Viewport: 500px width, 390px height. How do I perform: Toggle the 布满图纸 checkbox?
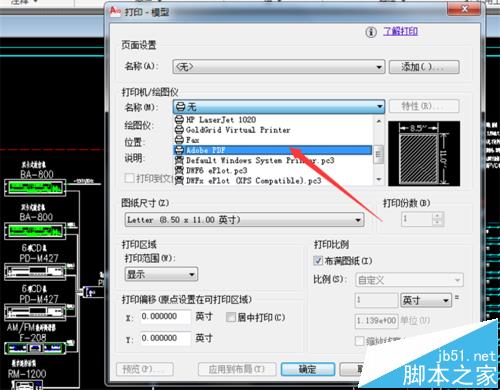[x=318, y=261]
